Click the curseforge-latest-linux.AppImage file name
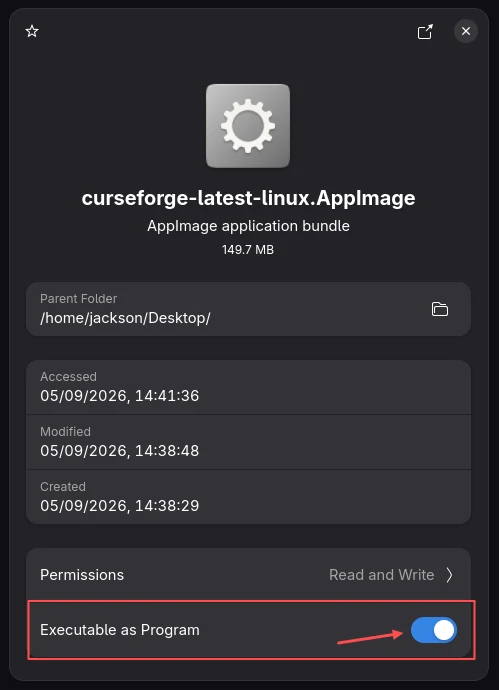 tap(249, 198)
